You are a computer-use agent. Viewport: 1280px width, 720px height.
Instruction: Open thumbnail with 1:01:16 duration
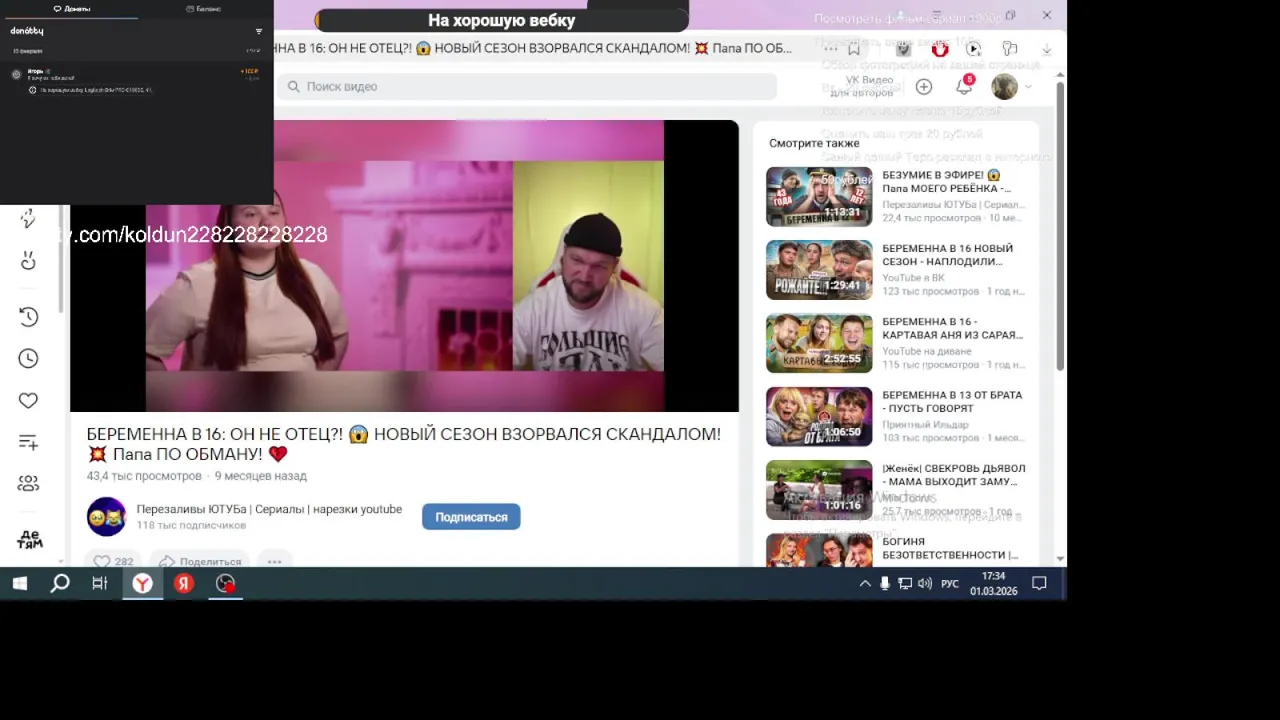pos(819,490)
